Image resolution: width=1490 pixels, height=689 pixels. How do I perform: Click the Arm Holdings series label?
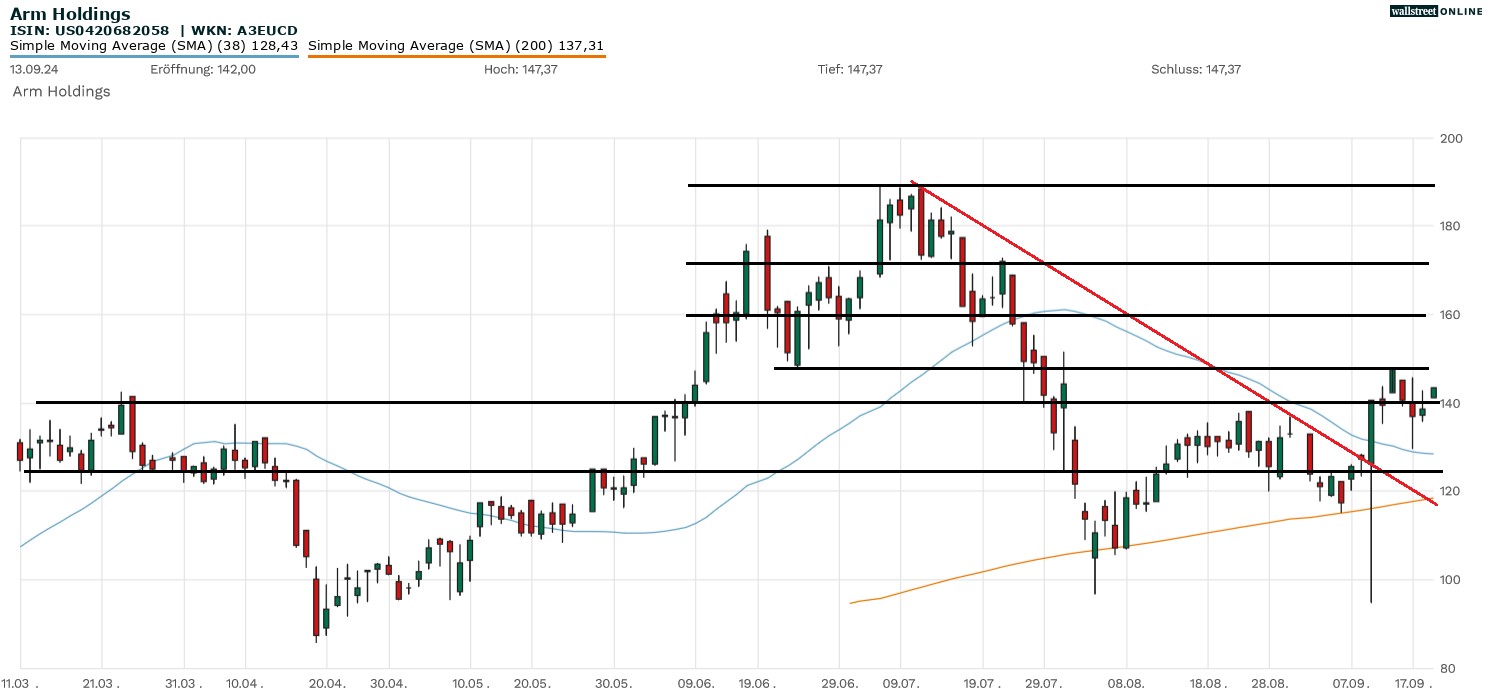pos(61,91)
